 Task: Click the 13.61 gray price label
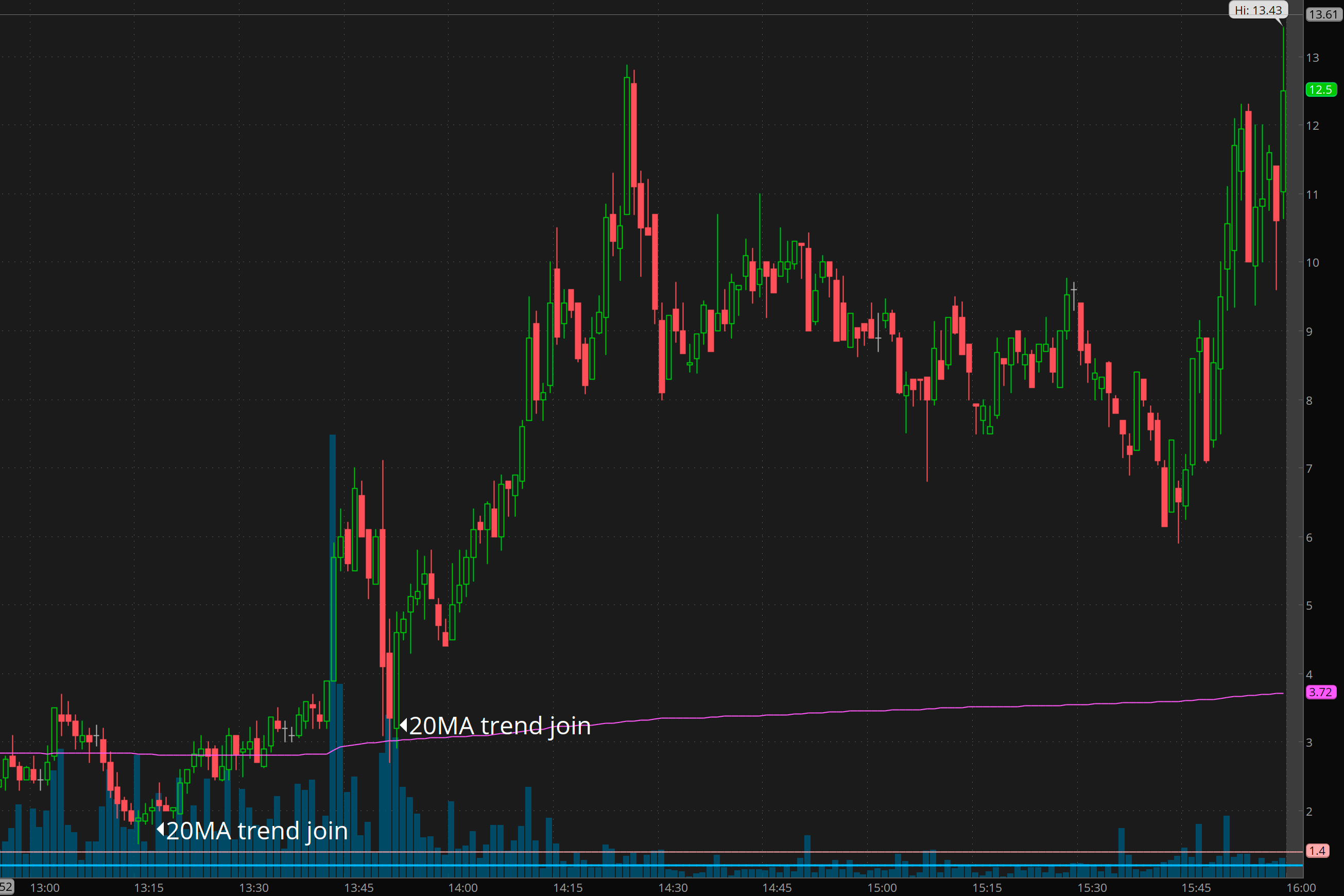[x=1323, y=14]
